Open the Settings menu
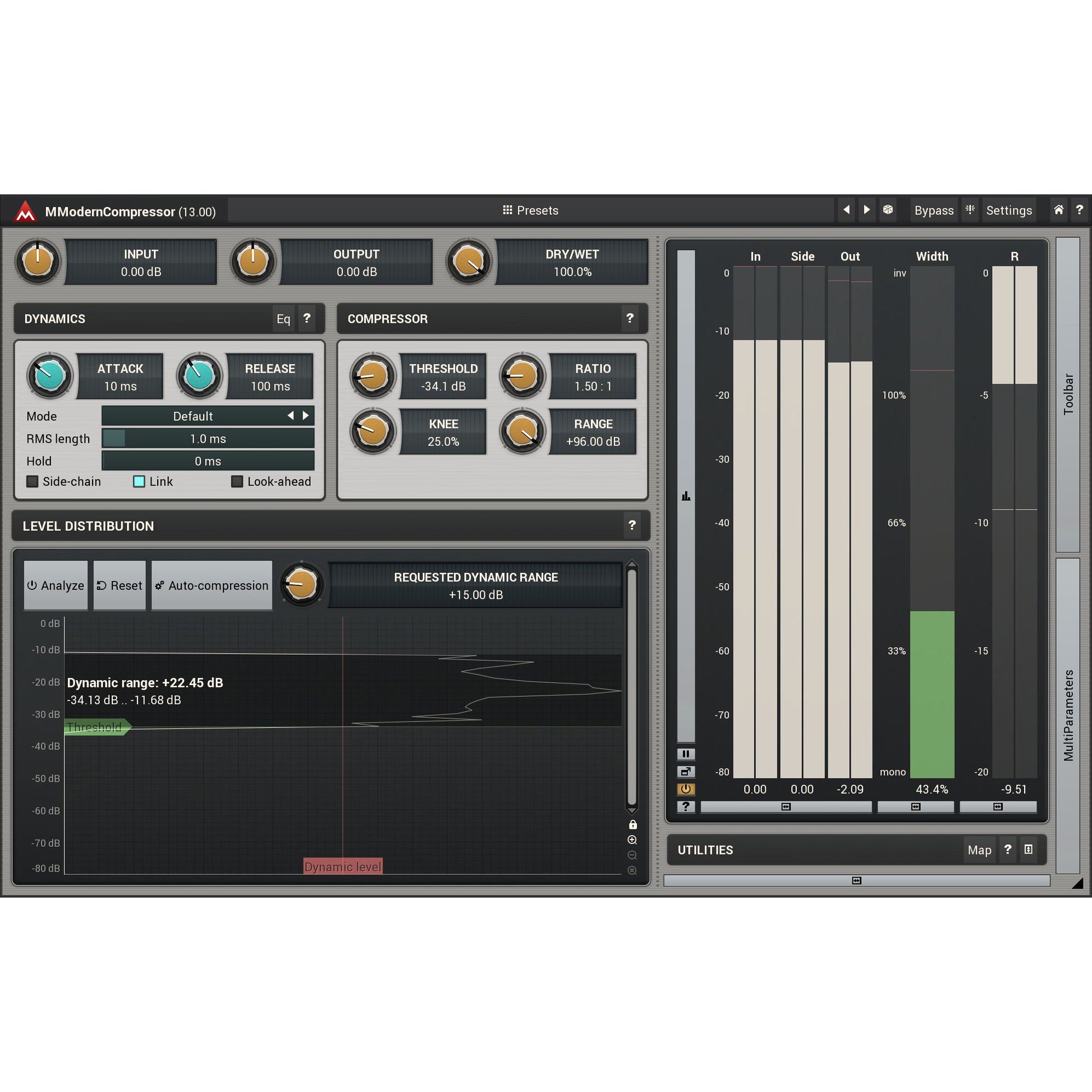The height and width of the screenshot is (1092, 1092). click(x=1008, y=210)
